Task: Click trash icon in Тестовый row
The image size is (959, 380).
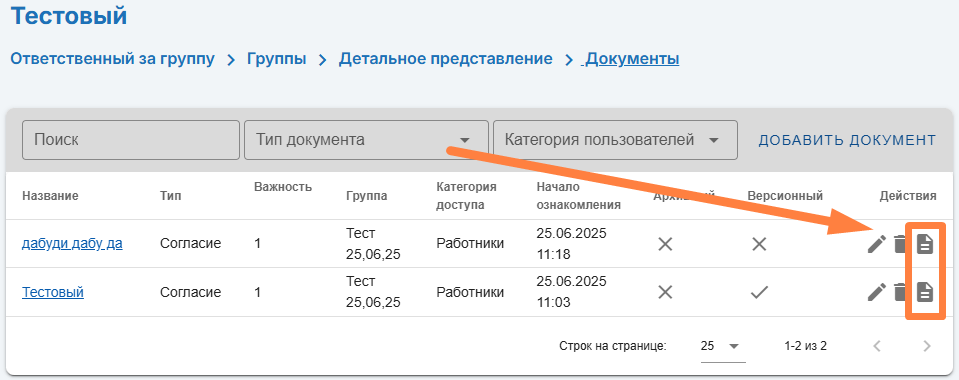Action: [x=900, y=292]
